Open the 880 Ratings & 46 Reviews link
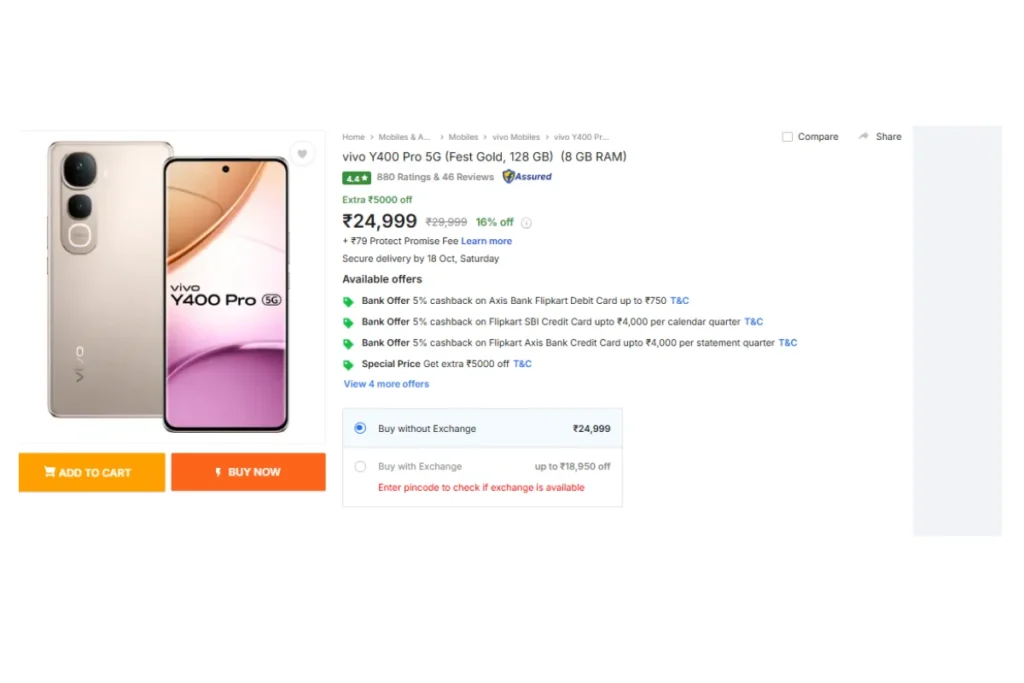1024x683 pixels. (435, 177)
